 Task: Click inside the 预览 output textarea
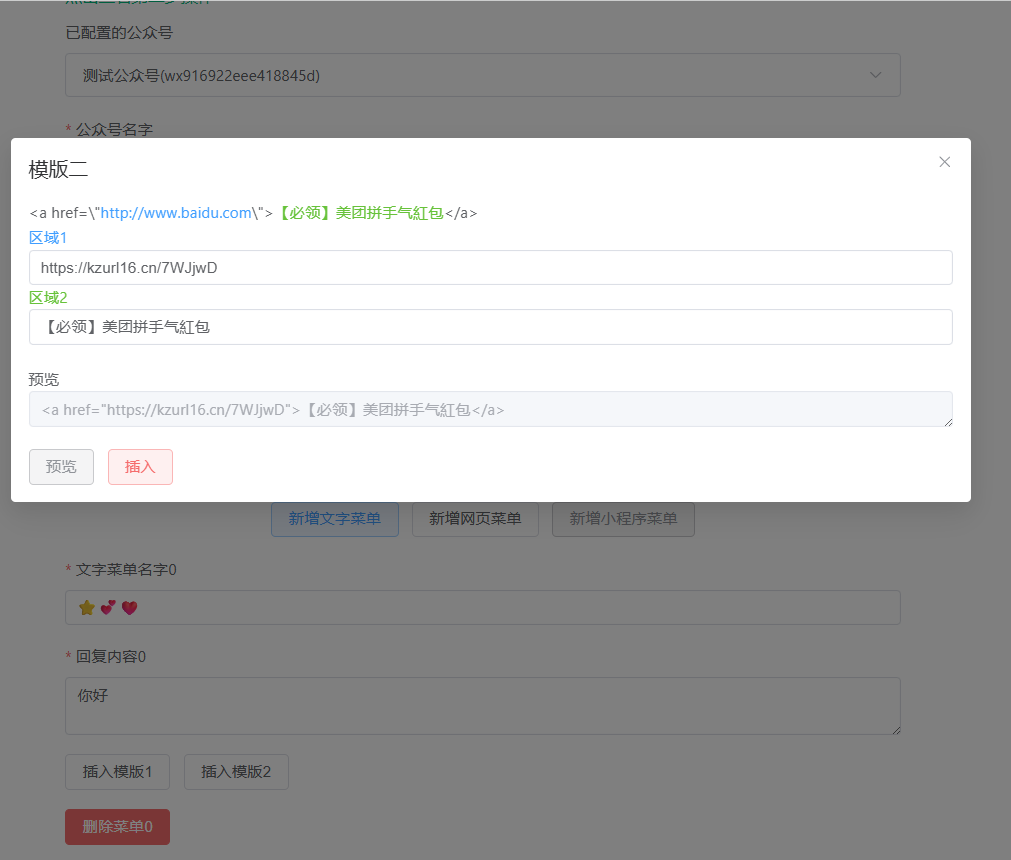coord(490,409)
